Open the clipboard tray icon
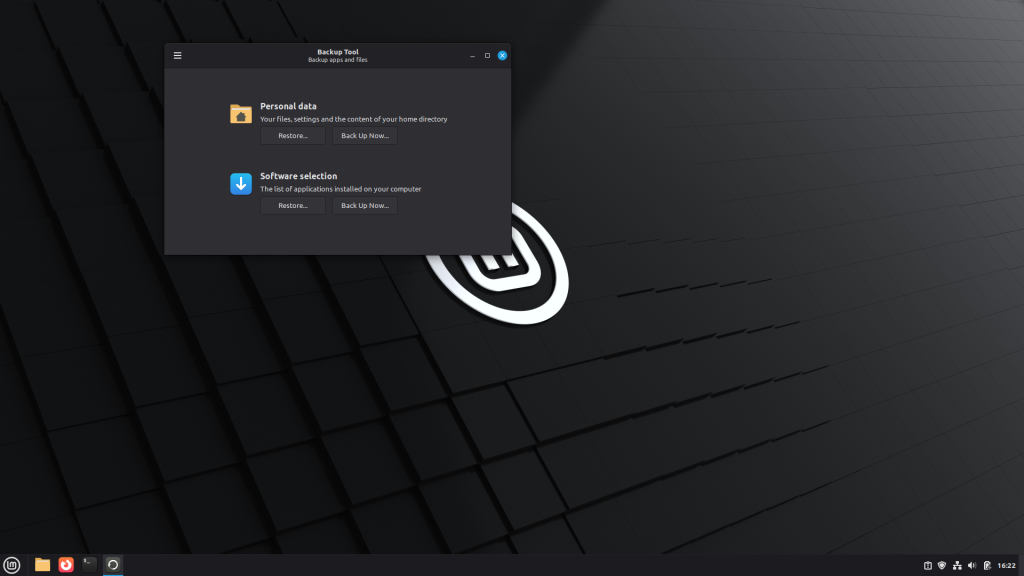1024x576 pixels. click(x=927, y=566)
